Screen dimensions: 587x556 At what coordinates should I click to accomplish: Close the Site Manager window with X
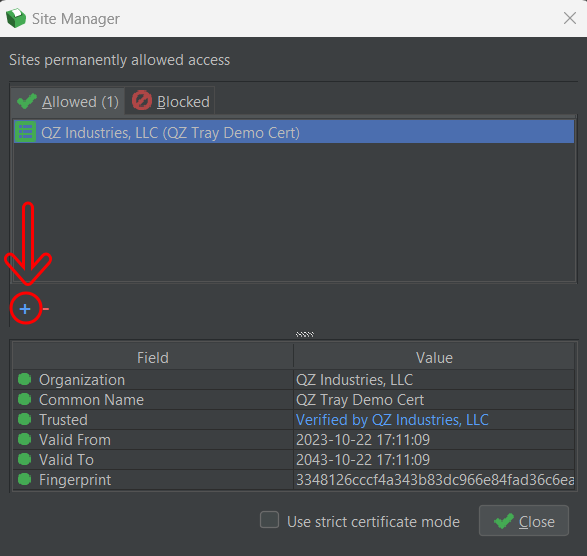click(570, 18)
